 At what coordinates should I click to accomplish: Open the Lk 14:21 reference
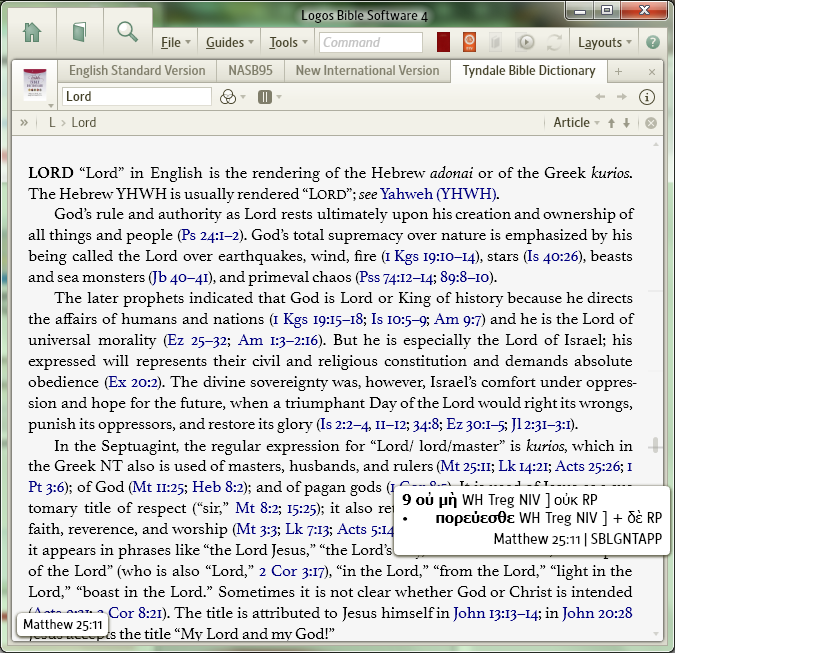pos(523,466)
